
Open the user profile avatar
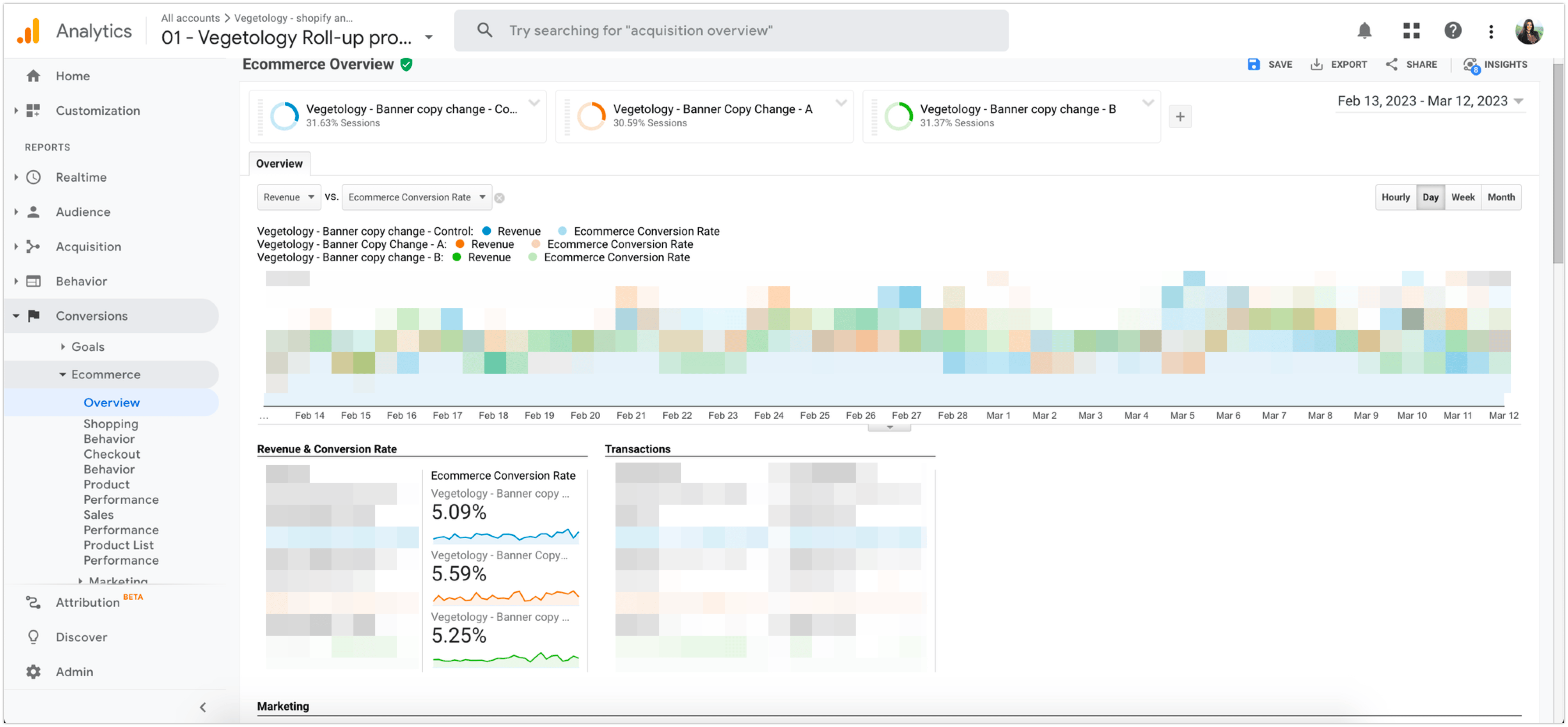[x=1529, y=30]
